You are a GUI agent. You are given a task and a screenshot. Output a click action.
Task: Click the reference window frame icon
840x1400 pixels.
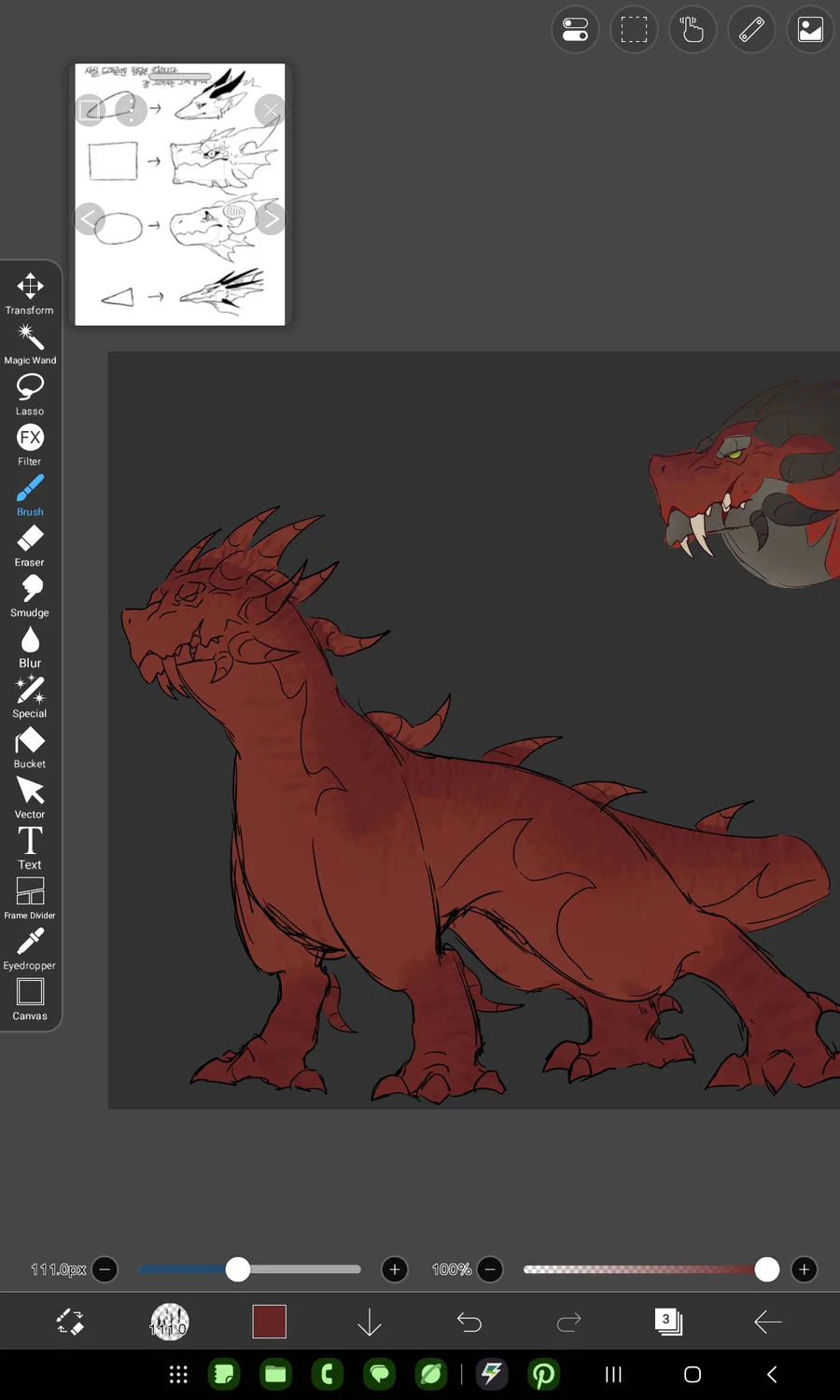coord(90,110)
